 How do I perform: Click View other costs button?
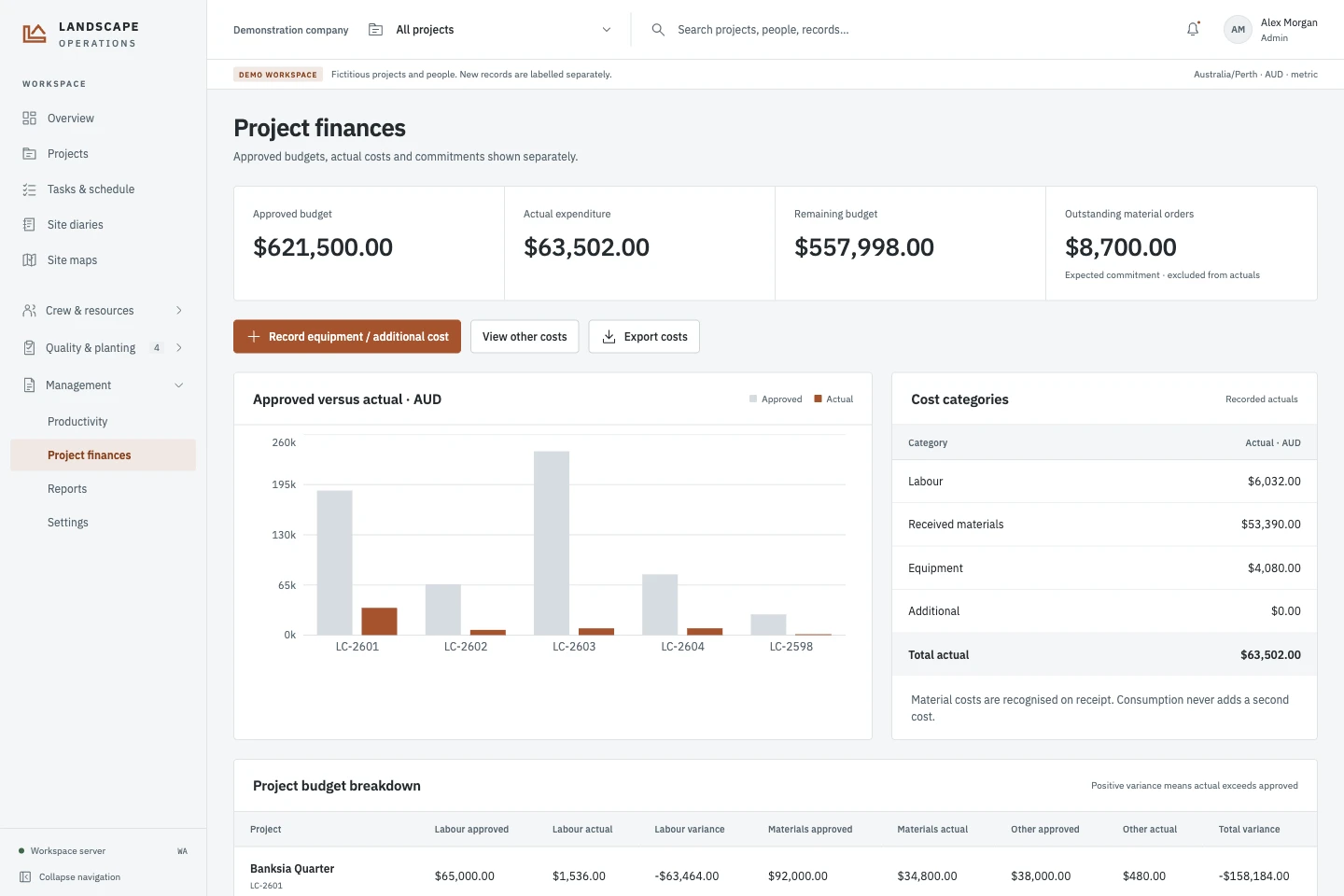525,337
